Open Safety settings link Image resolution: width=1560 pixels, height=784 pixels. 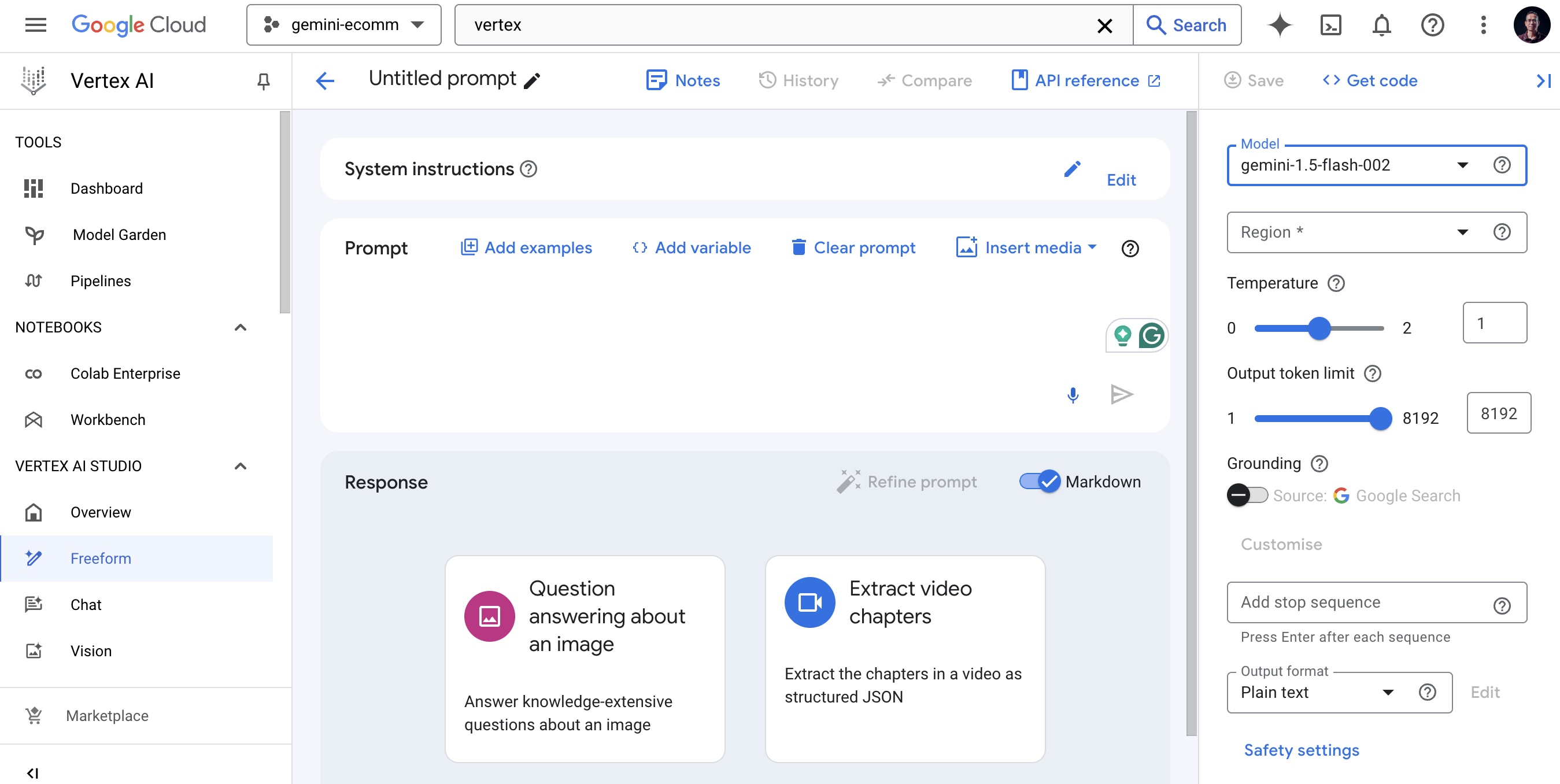(x=1301, y=749)
